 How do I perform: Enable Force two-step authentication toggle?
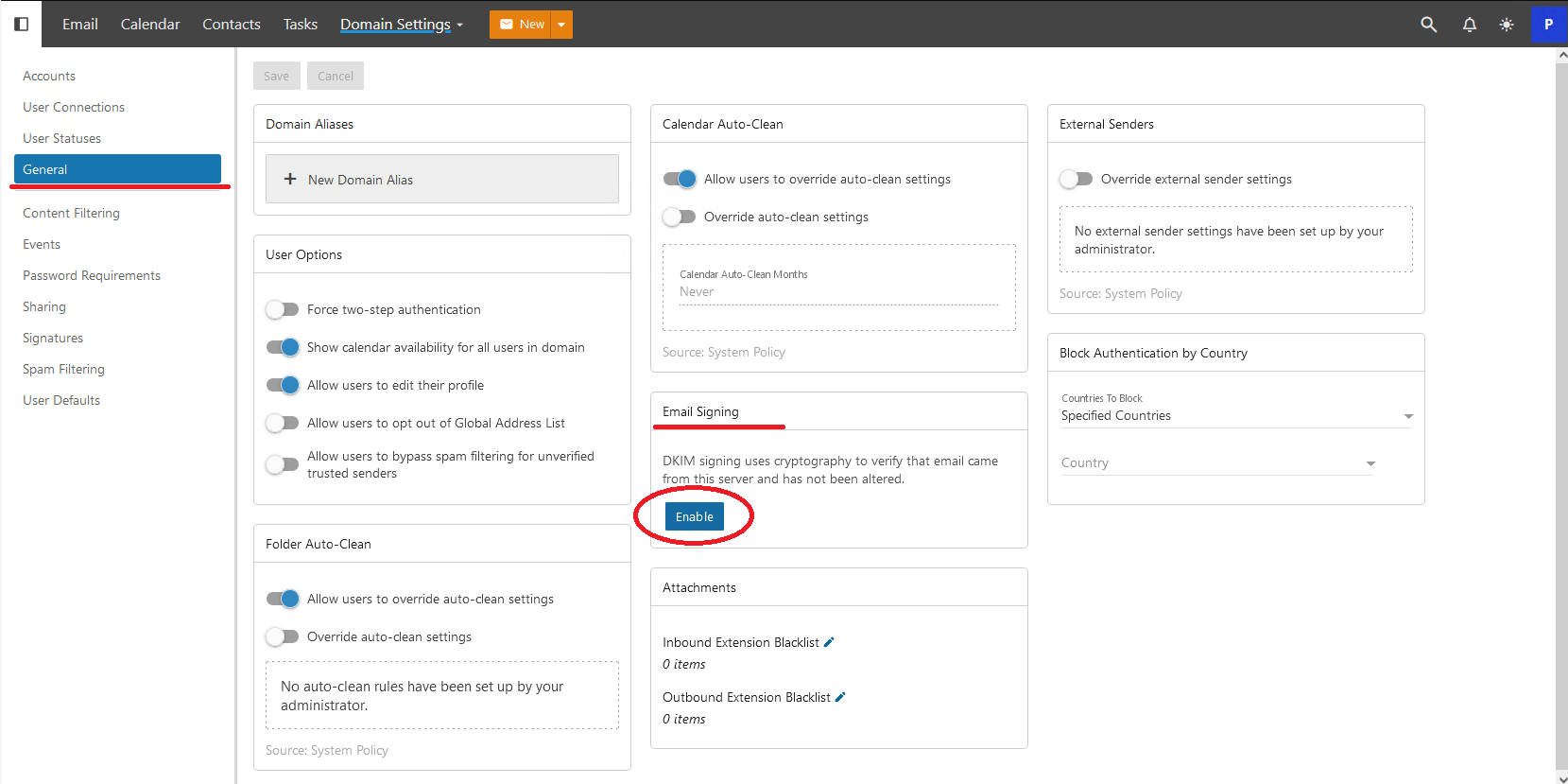tap(283, 309)
